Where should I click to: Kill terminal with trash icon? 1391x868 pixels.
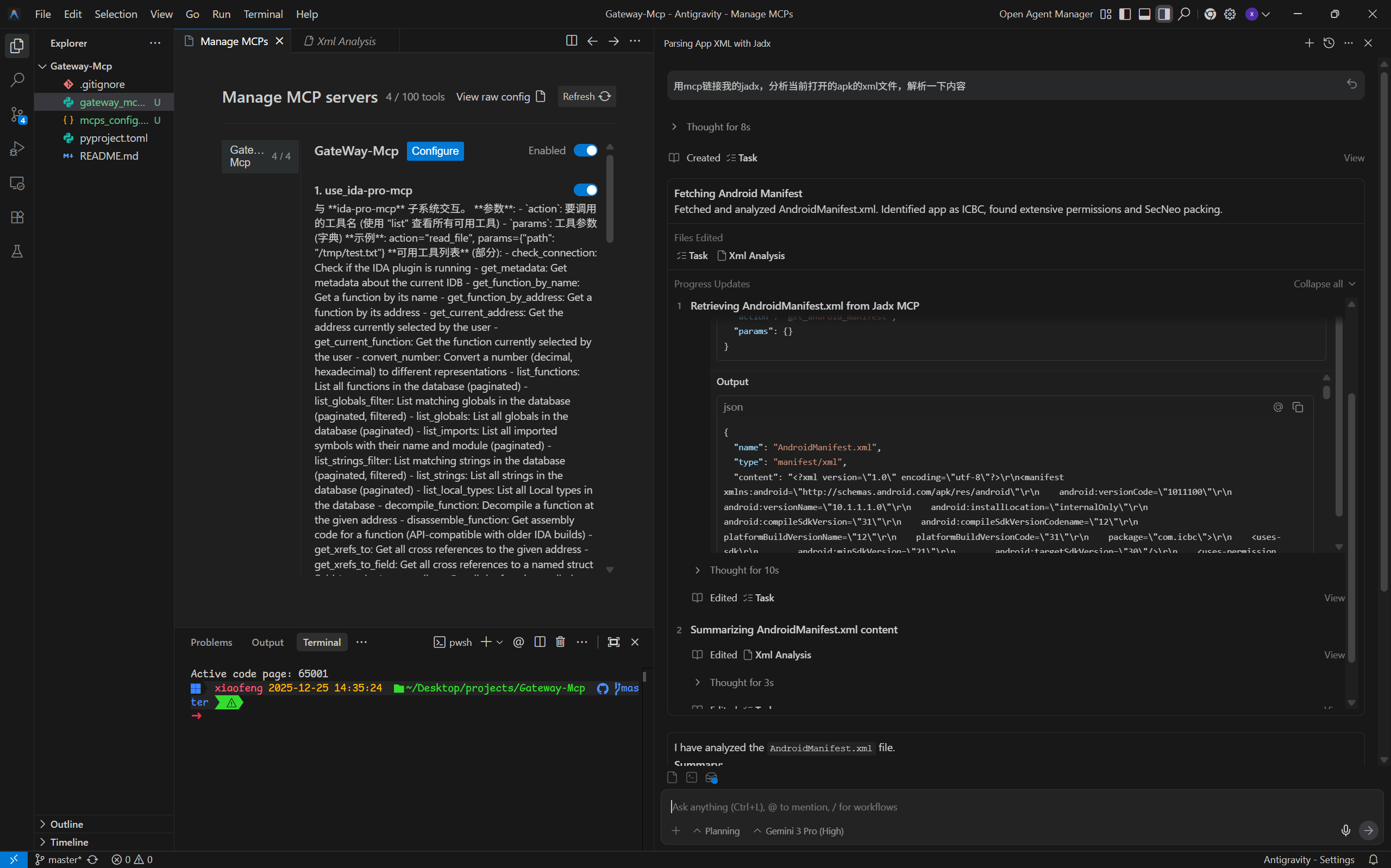click(560, 642)
